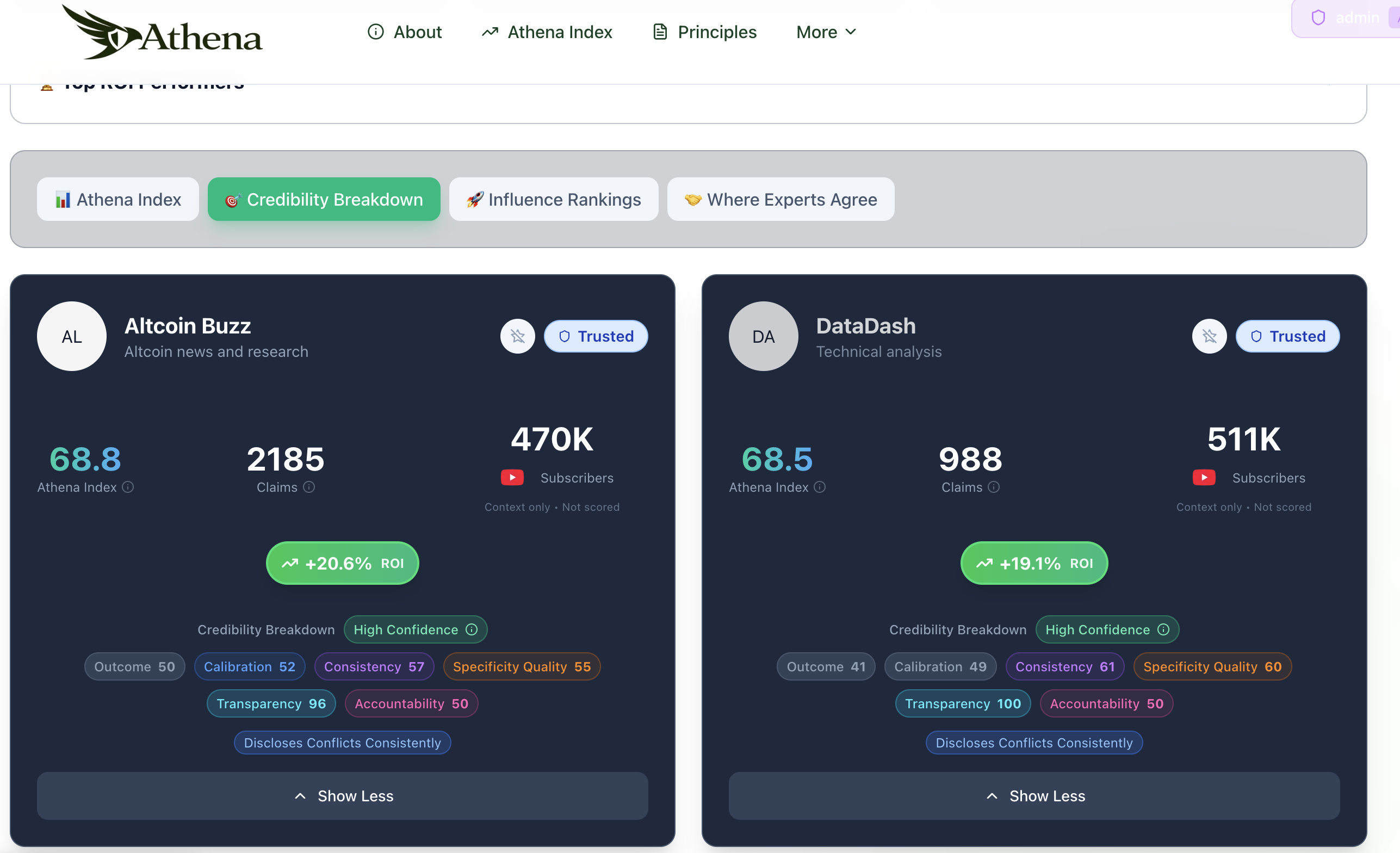1400x853 pixels.
Task: Click info icon beside Altcoin Buzz Athena Index
Action: [128, 487]
